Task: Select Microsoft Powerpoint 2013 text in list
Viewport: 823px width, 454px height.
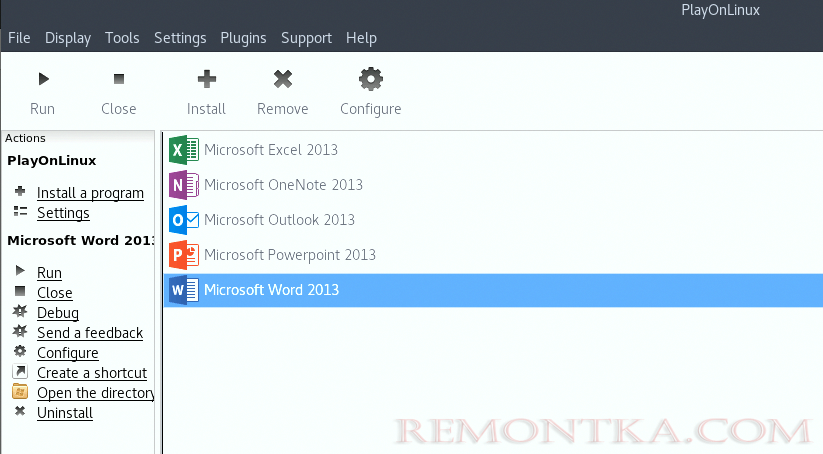Action: (290, 255)
